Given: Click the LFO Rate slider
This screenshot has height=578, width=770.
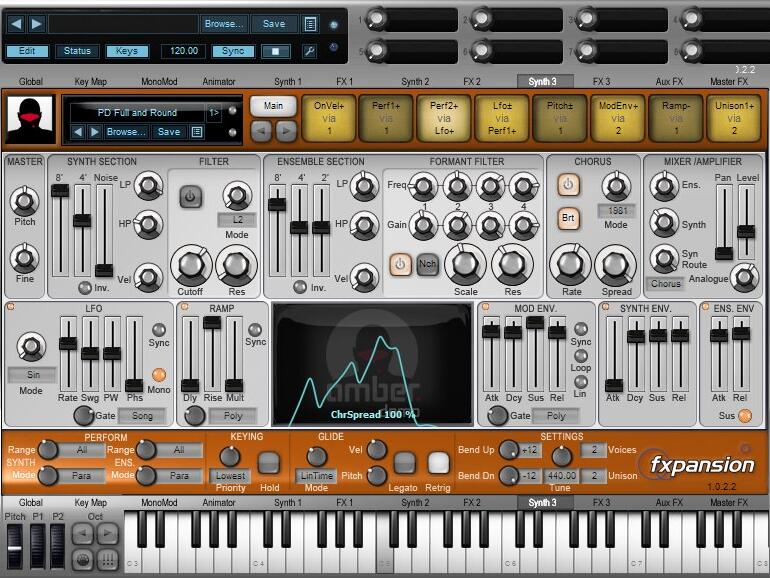Looking at the screenshot, I should point(68,354).
